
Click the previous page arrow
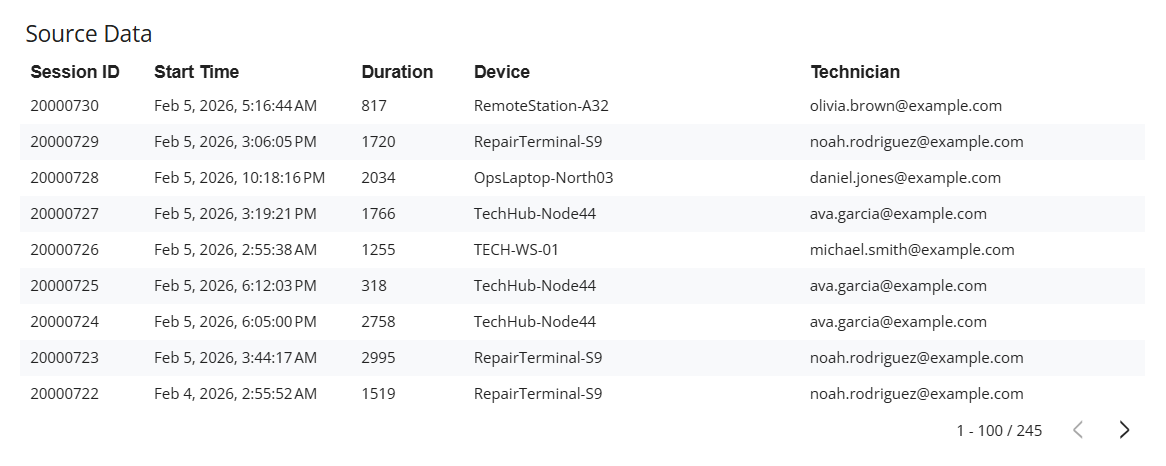1078,430
